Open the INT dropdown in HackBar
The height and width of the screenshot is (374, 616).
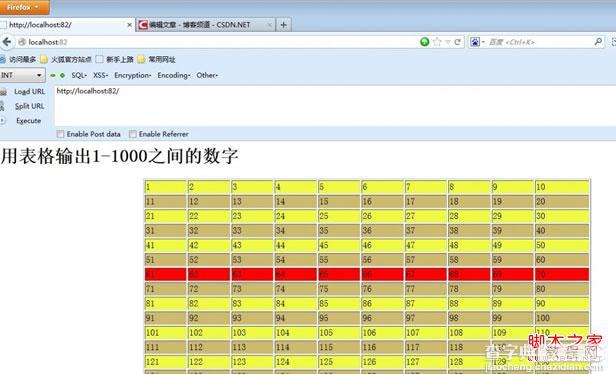point(22,75)
